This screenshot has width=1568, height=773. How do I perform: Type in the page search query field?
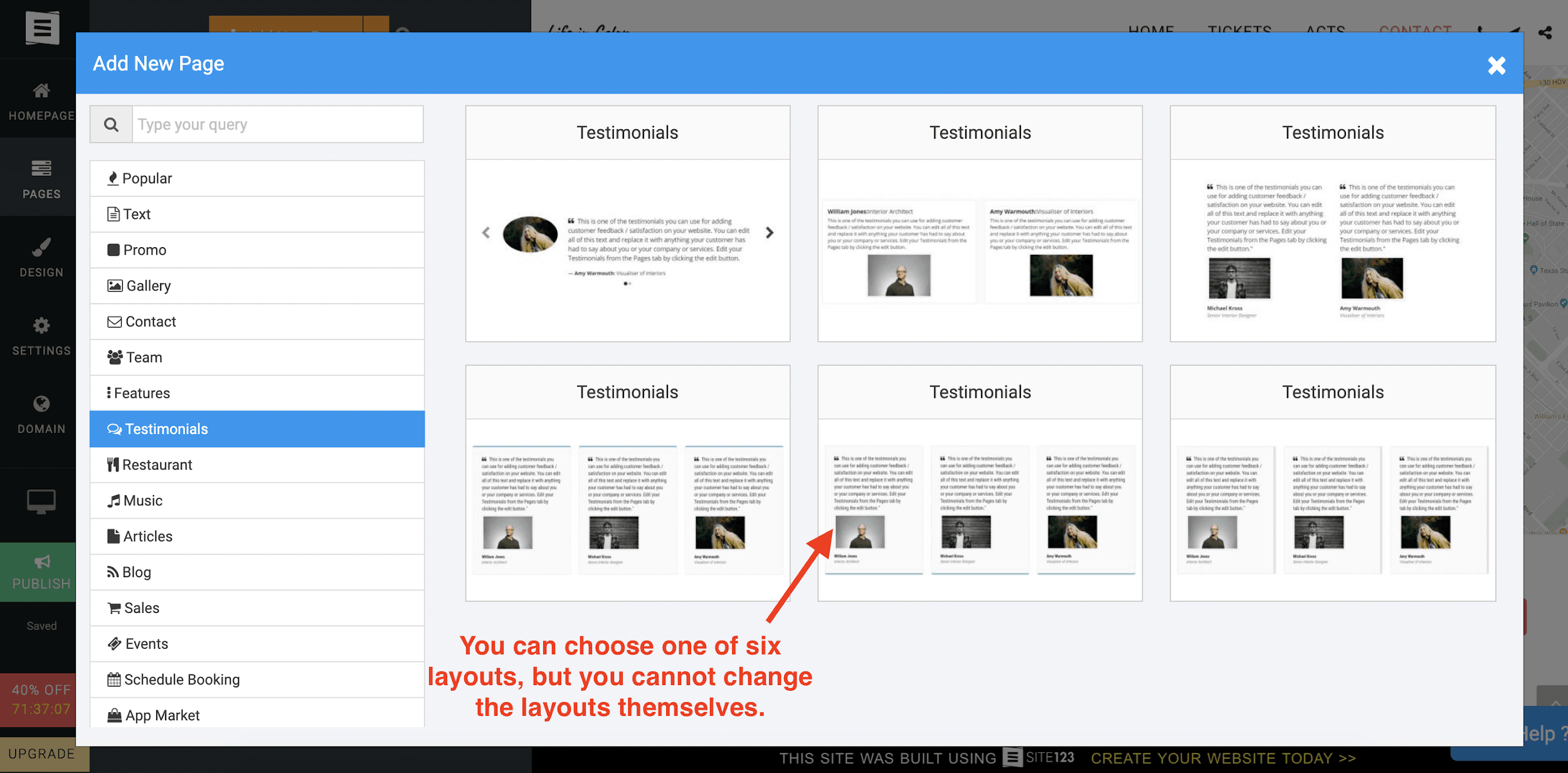coord(277,125)
